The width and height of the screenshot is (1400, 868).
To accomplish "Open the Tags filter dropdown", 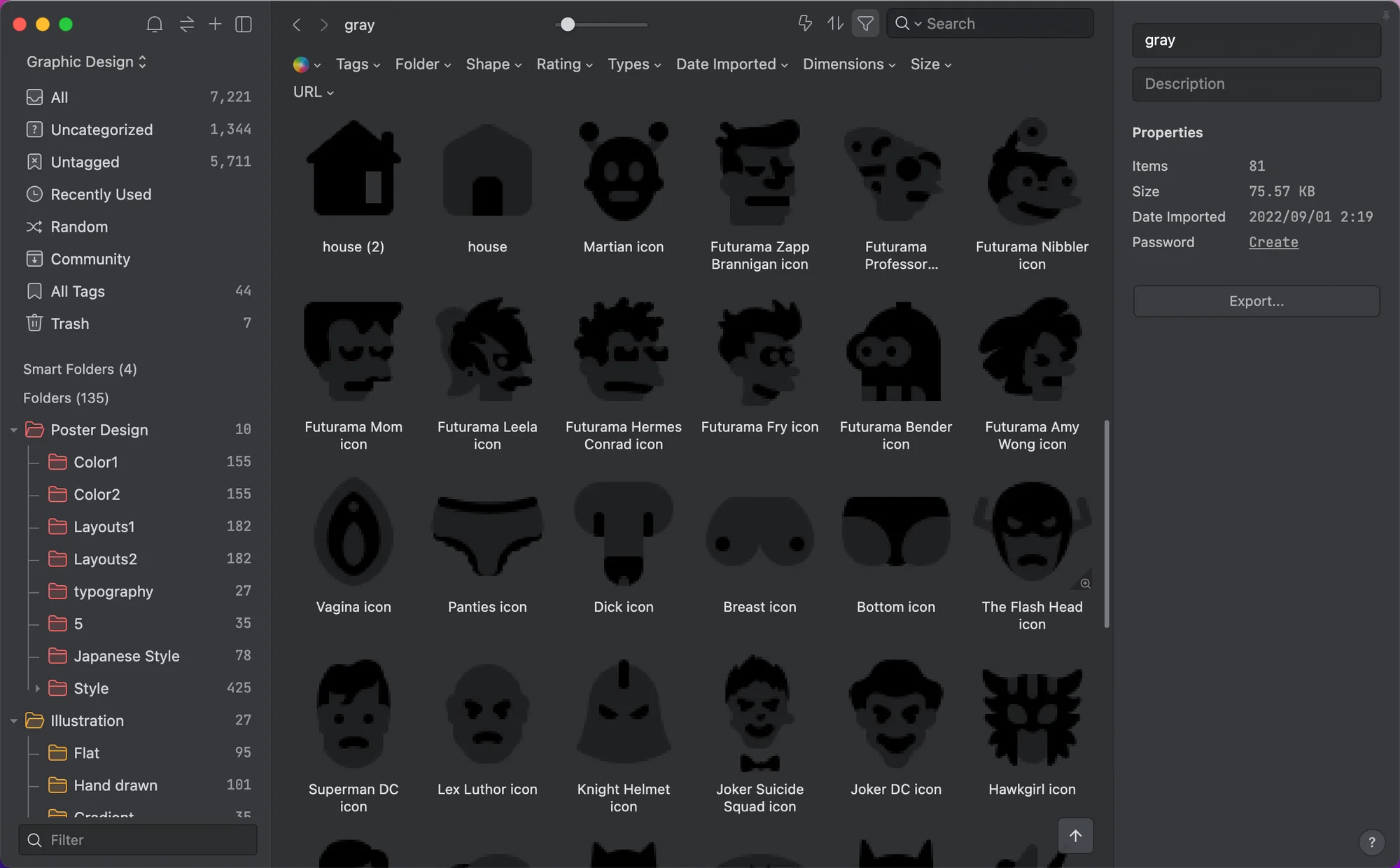I will tap(358, 64).
